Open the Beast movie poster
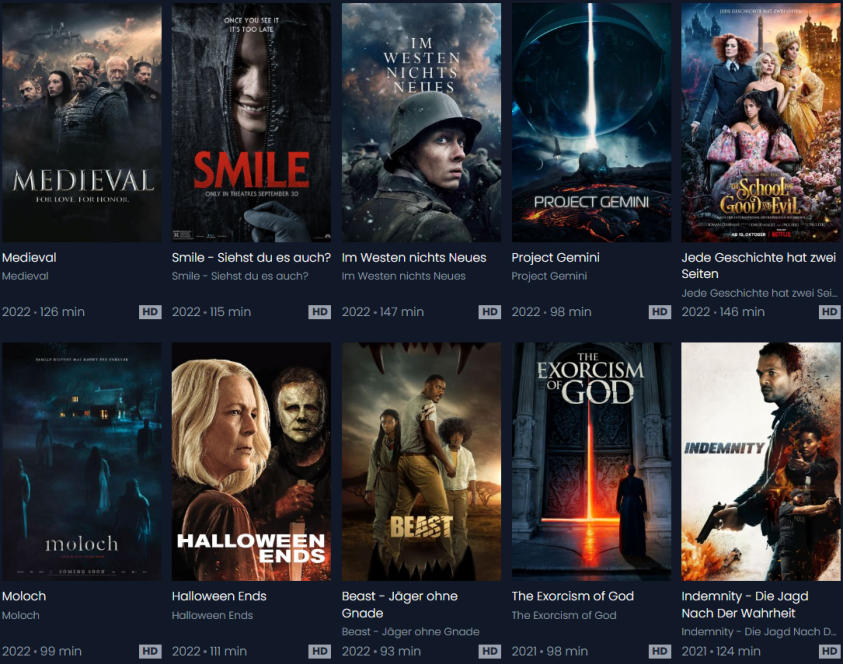Viewport: 843px width, 664px height. (x=422, y=462)
